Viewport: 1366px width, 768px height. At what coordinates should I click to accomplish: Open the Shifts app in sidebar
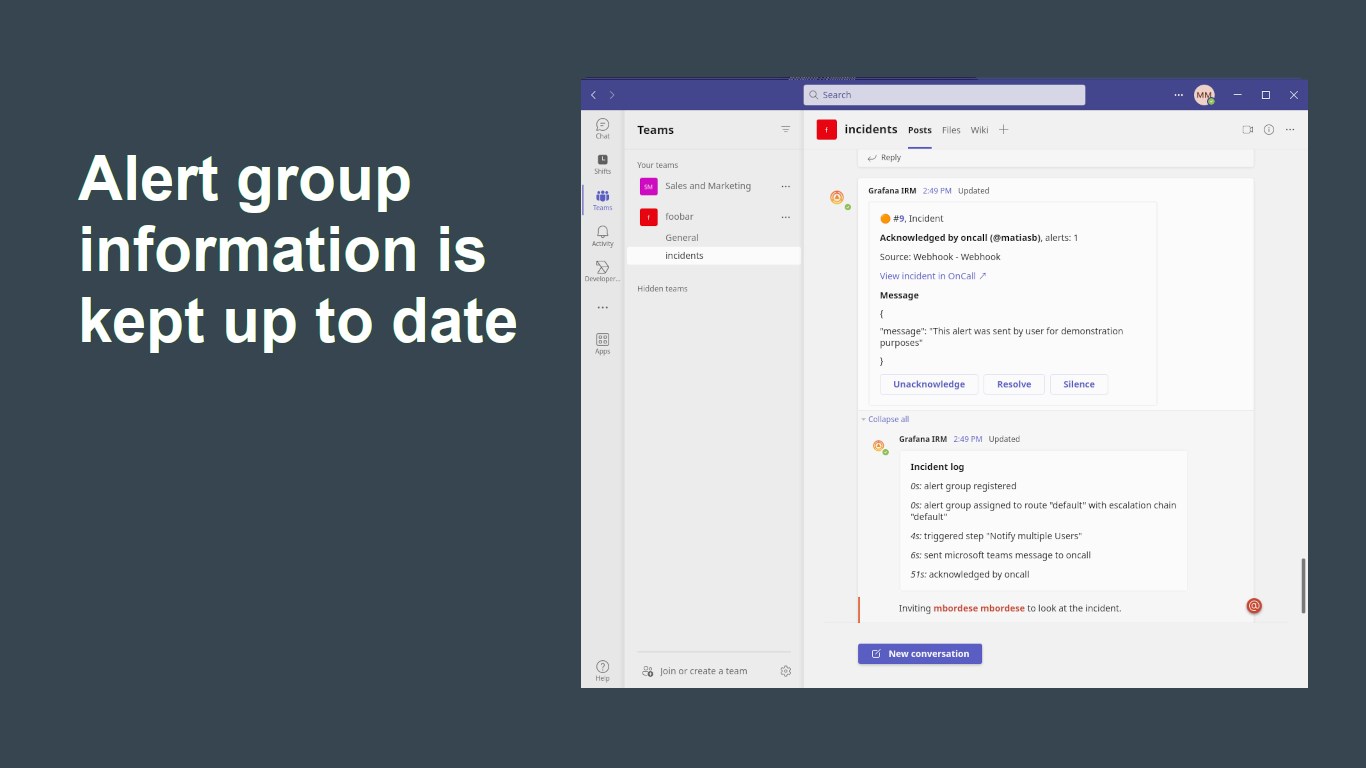pos(602,164)
